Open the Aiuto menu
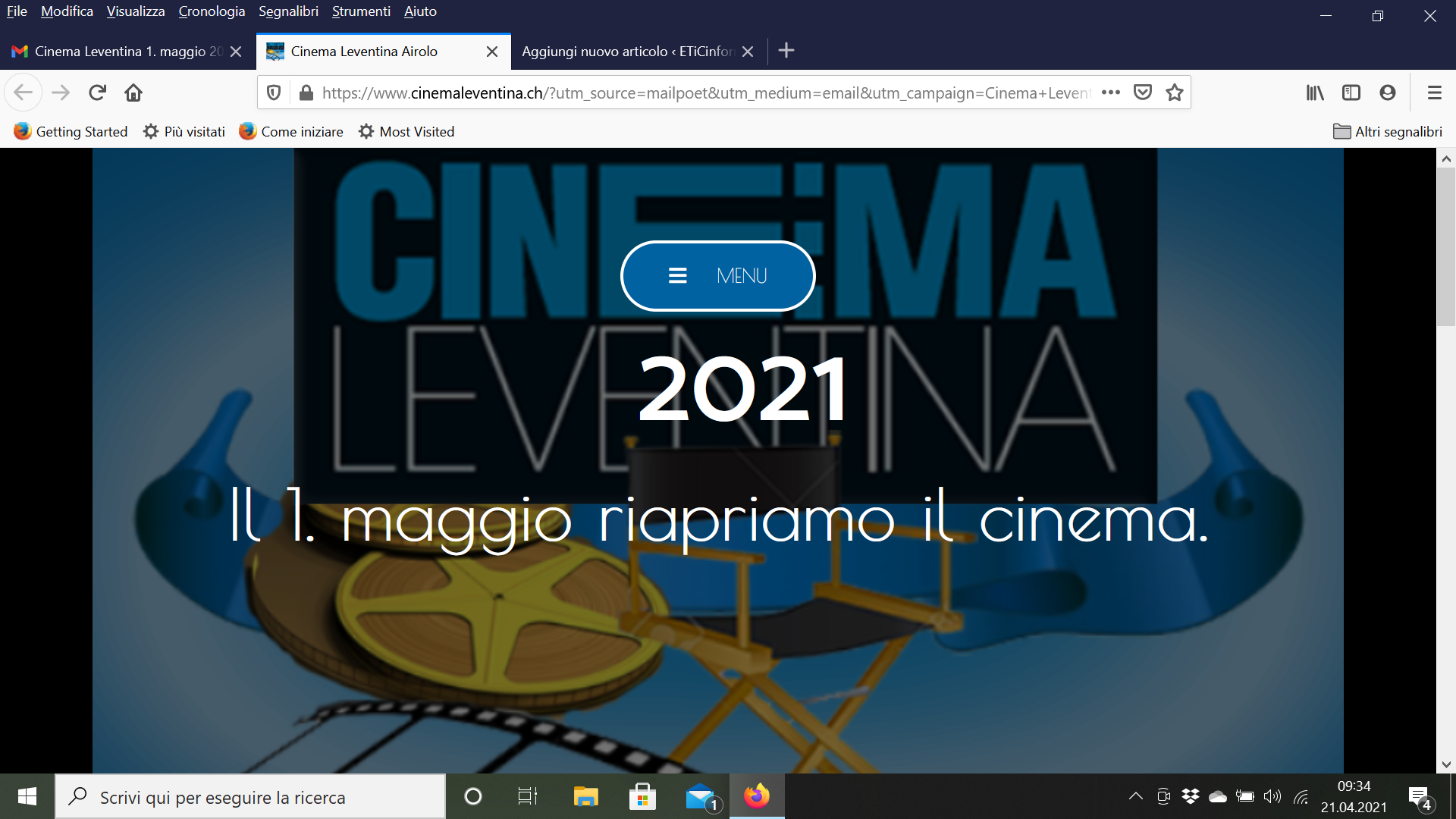1456x819 pixels. click(x=420, y=11)
